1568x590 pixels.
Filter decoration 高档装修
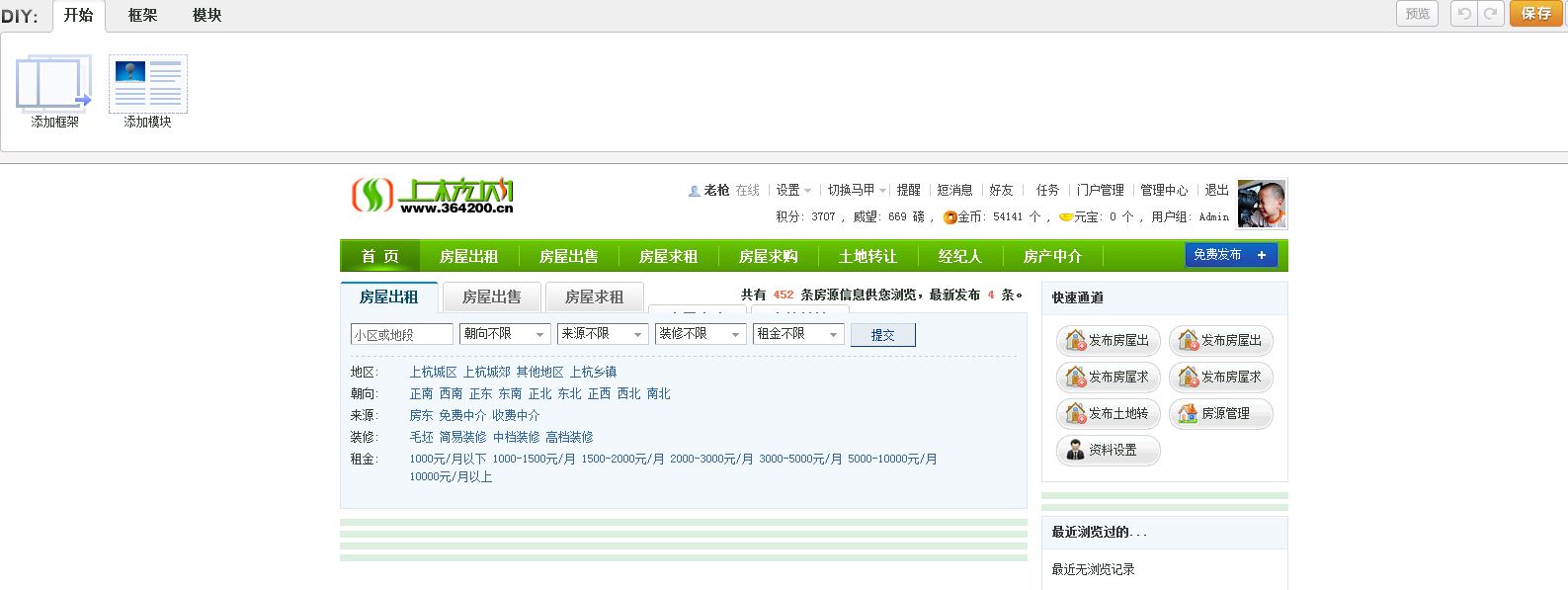coord(569,438)
